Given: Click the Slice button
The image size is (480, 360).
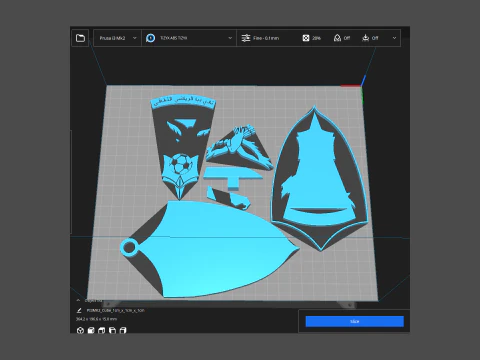Looking at the screenshot, I should coord(355,321).
